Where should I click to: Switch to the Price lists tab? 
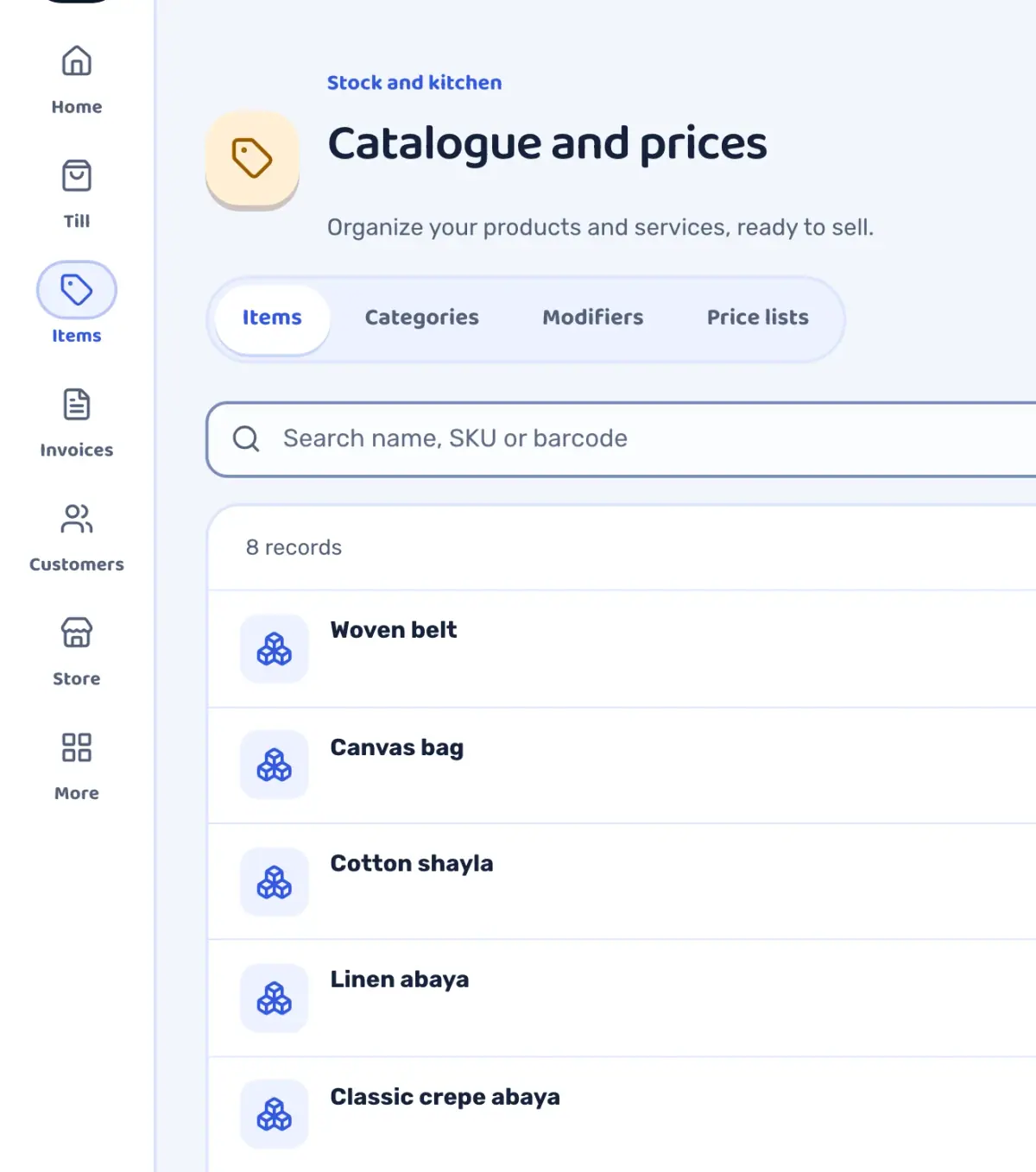click(758, 318)
